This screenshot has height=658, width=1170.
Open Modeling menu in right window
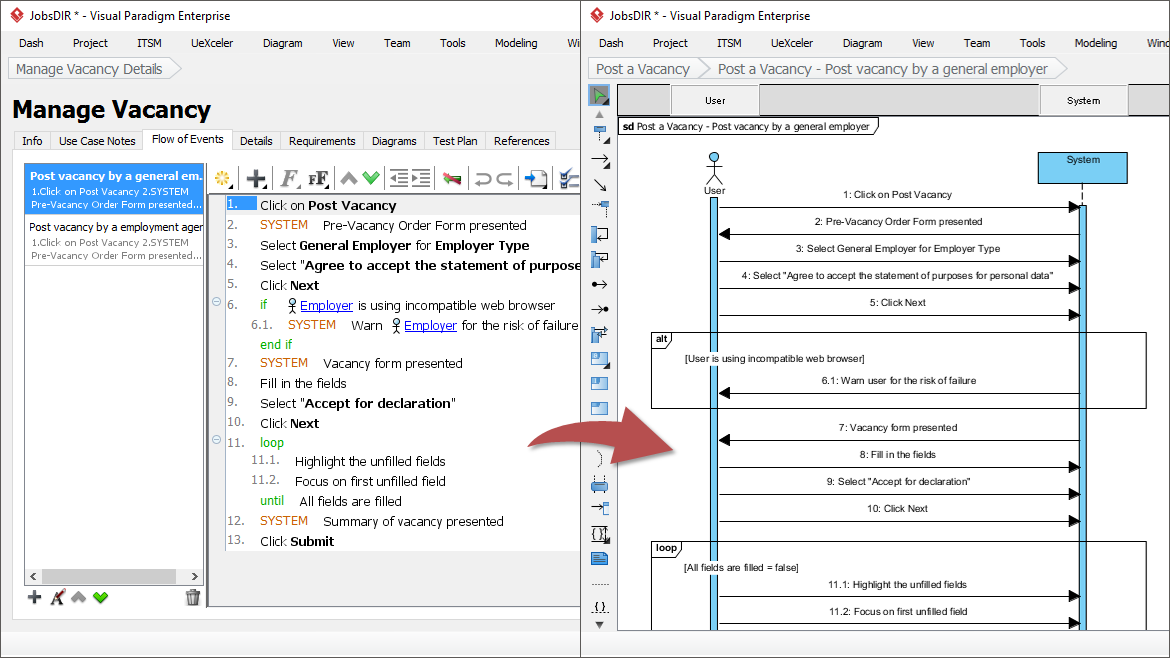coord(1095,43)
